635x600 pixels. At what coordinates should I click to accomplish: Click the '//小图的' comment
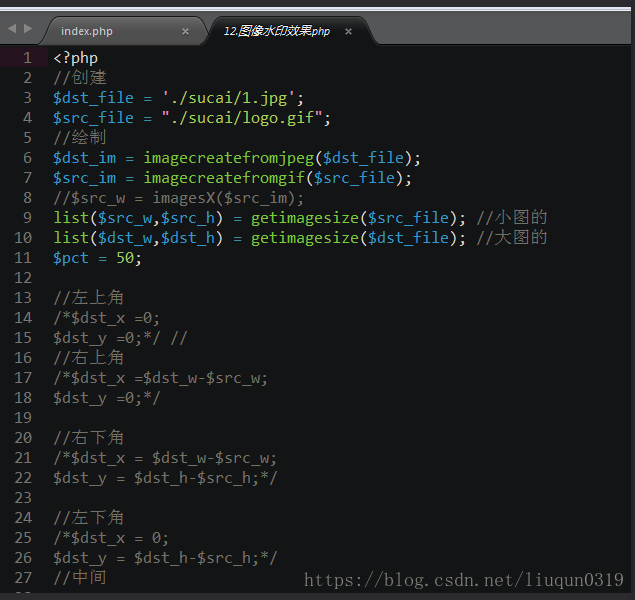[512, 218]
